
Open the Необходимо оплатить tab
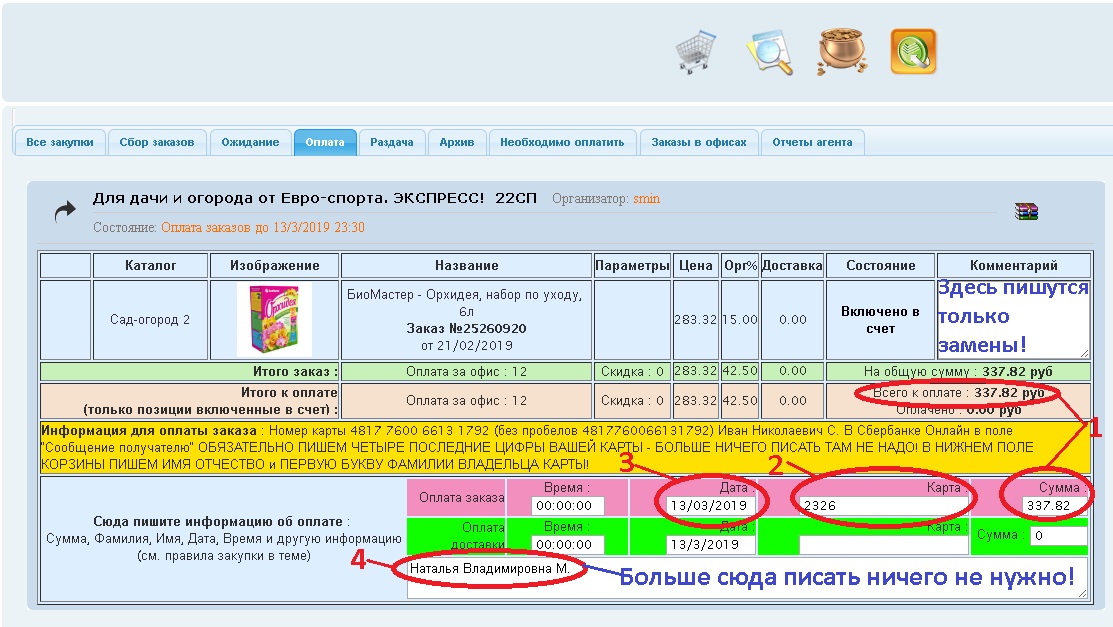(x=562, y=143)
